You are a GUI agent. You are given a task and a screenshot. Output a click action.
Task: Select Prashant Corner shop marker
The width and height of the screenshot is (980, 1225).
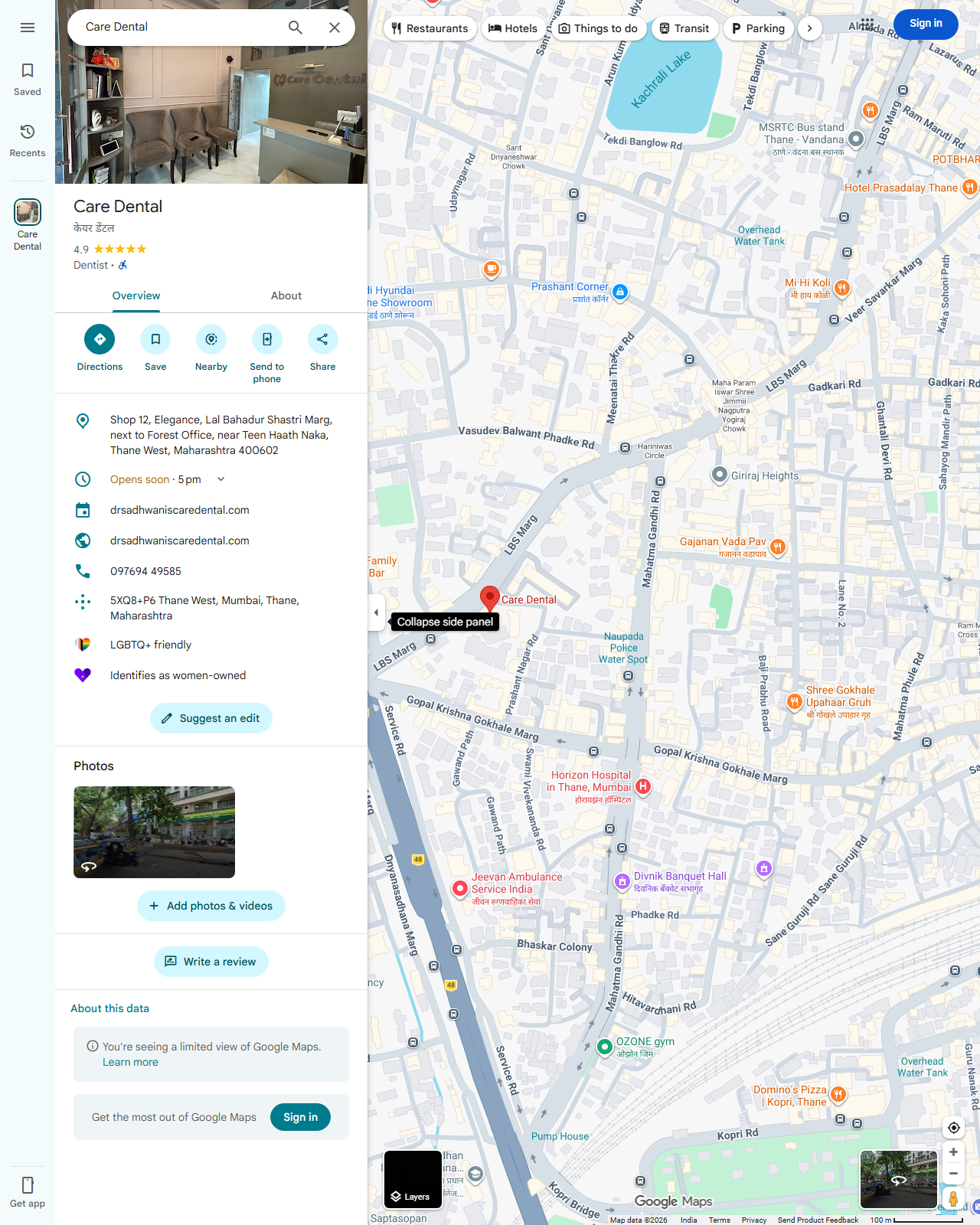point(620,292)
